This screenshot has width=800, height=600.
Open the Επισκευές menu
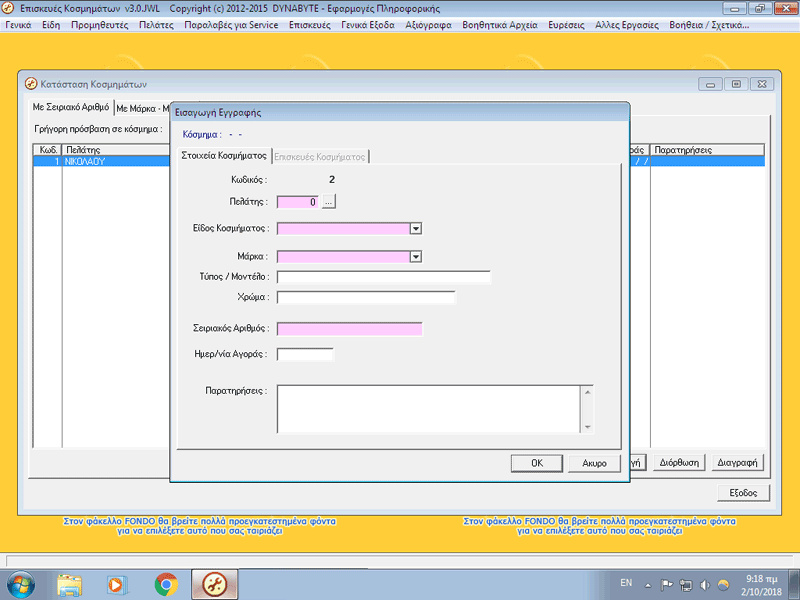[x=310, y=25]
